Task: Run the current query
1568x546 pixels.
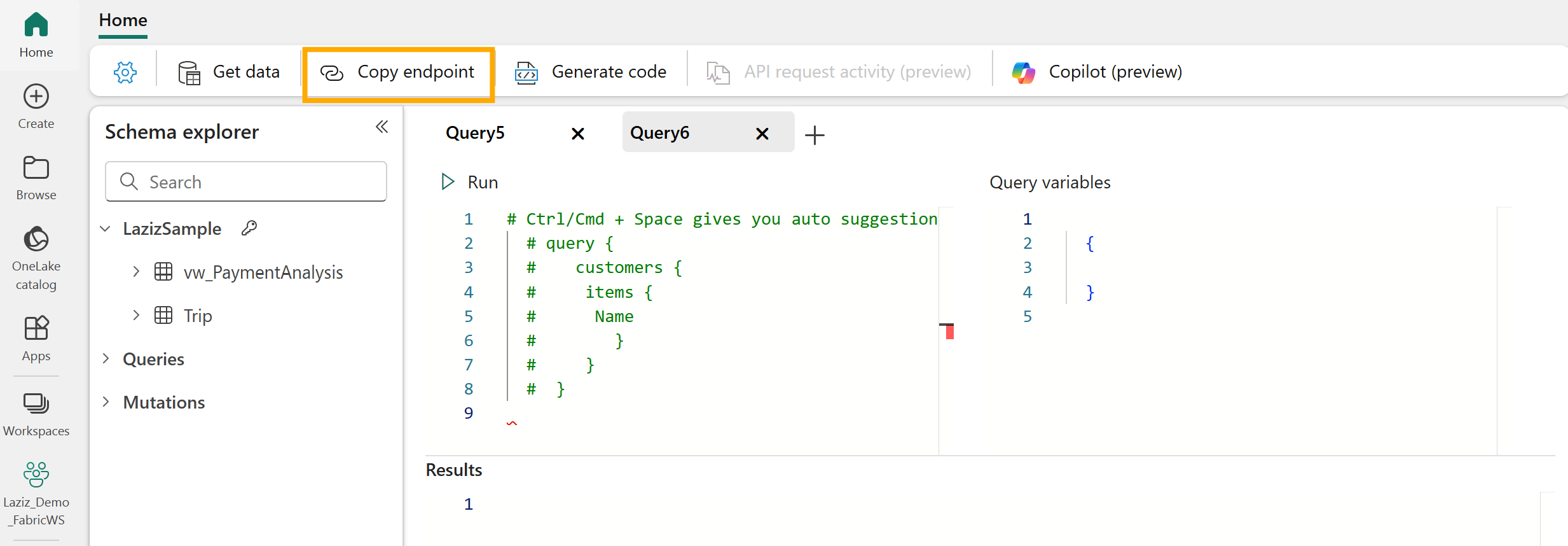Action: point(469,182)
